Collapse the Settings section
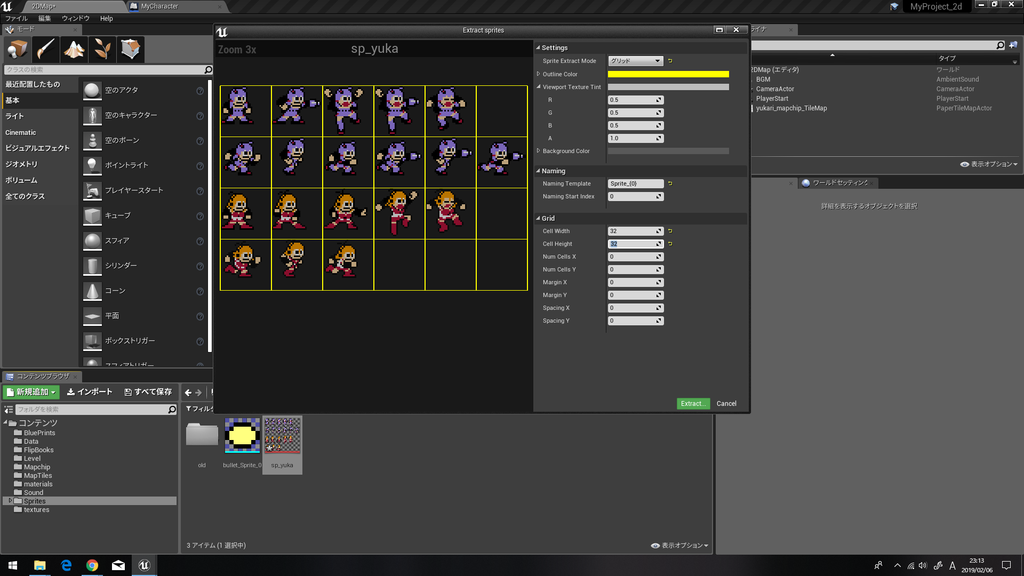 coord(538,48)
